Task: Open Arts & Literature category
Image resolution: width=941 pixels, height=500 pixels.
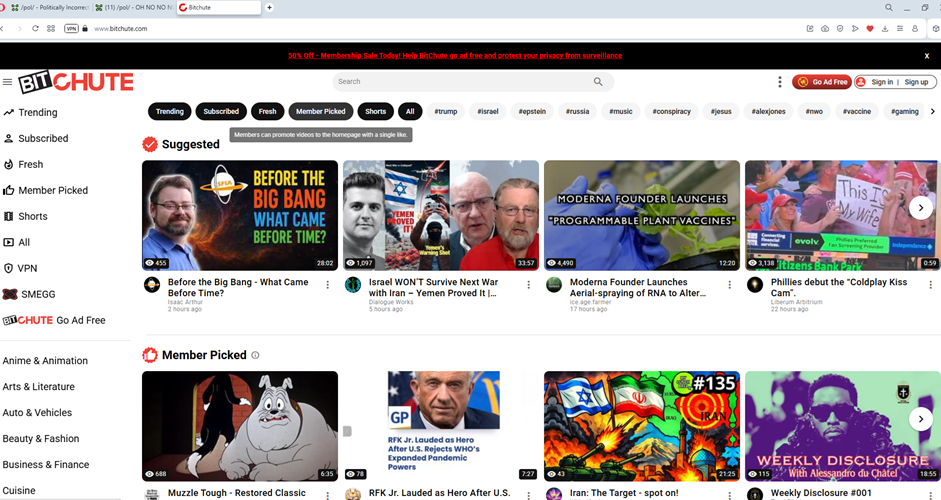Action: point(38,387)
